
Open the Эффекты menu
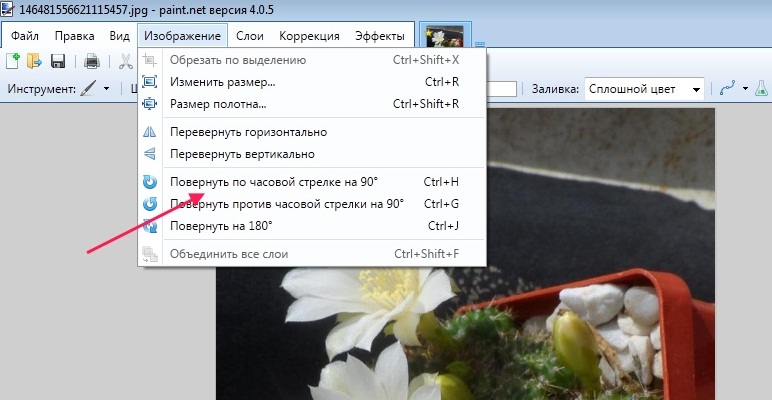(380, 36)
